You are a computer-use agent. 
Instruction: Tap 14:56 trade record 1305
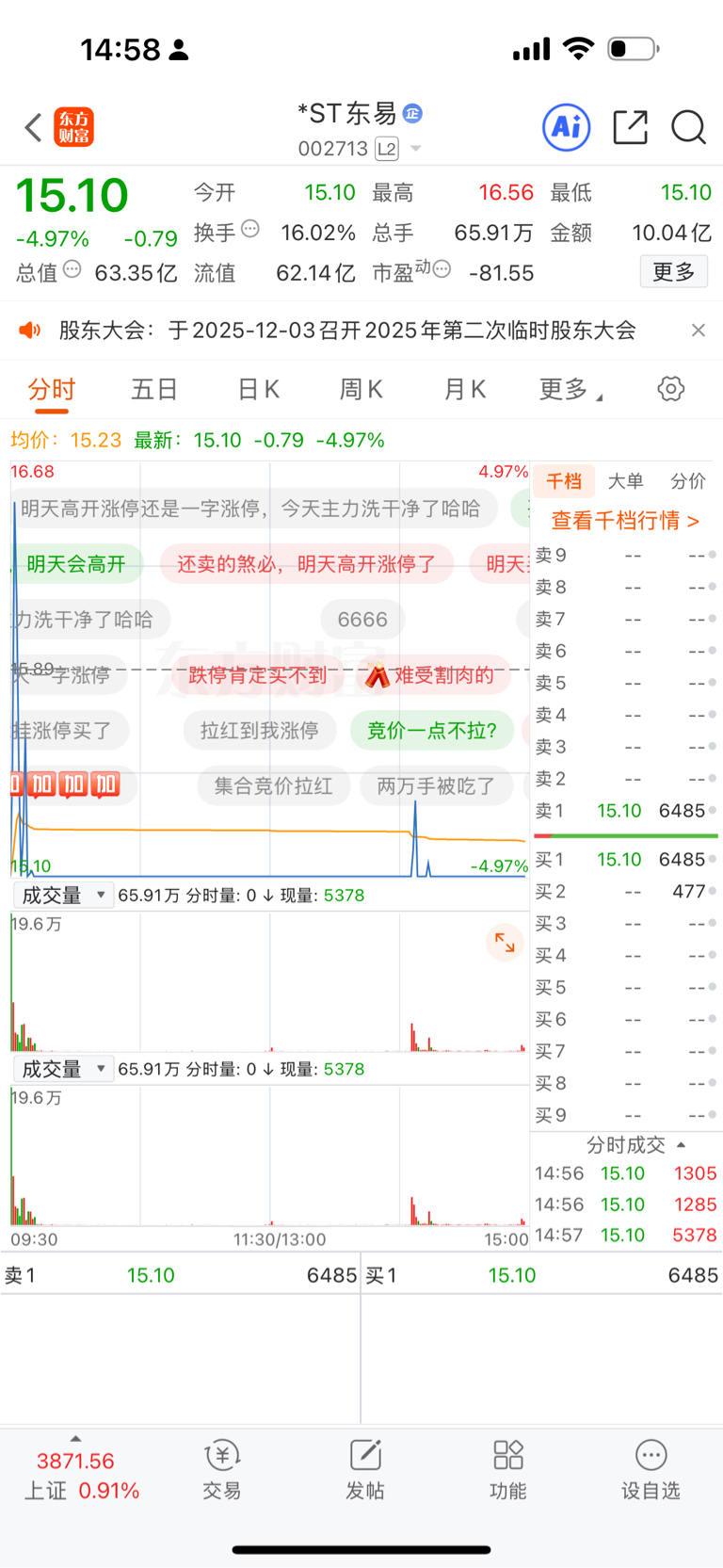coord(626,1173)
